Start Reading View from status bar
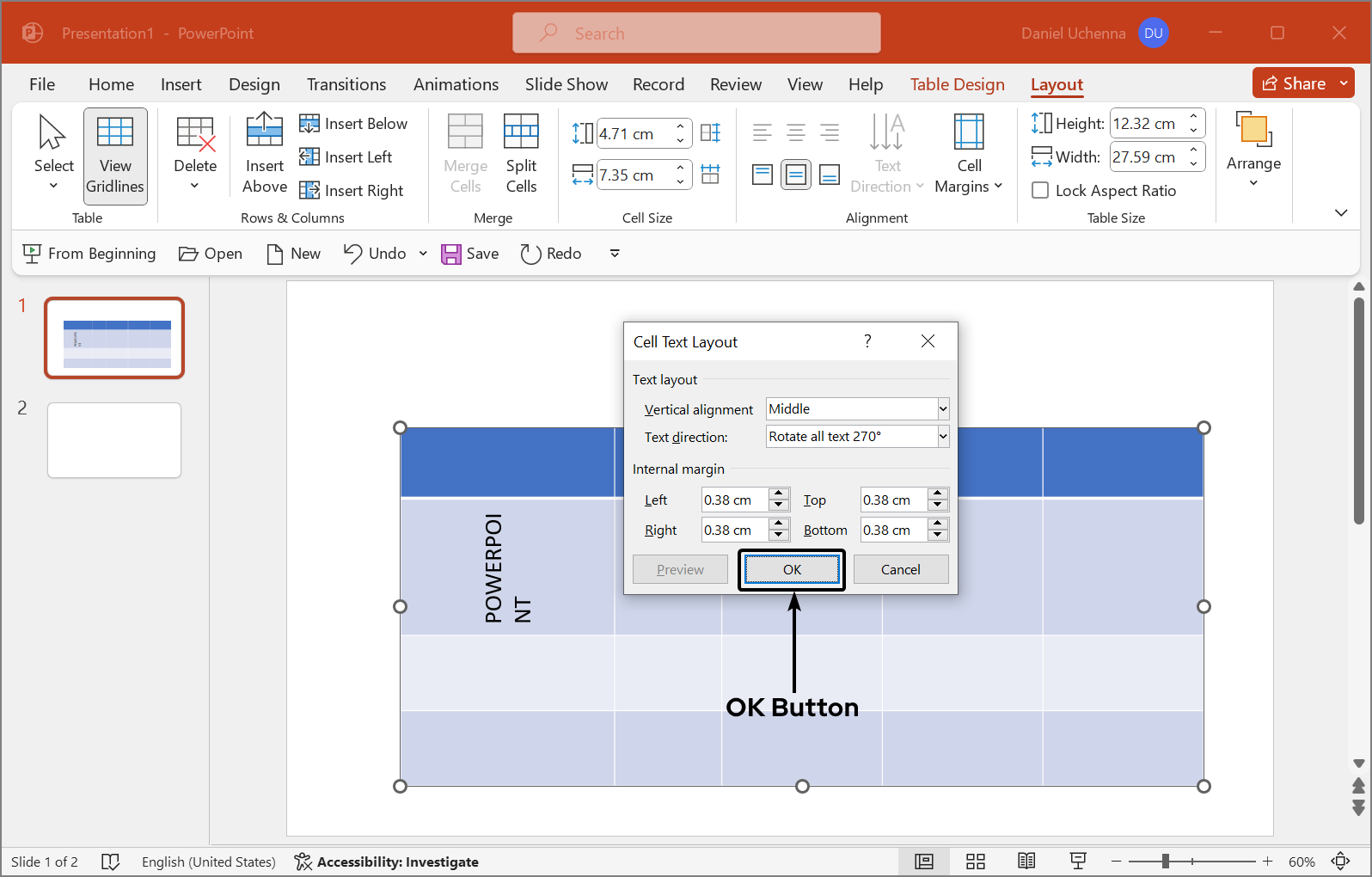Screen dimensions: 1372x877 coord(1026,862)
